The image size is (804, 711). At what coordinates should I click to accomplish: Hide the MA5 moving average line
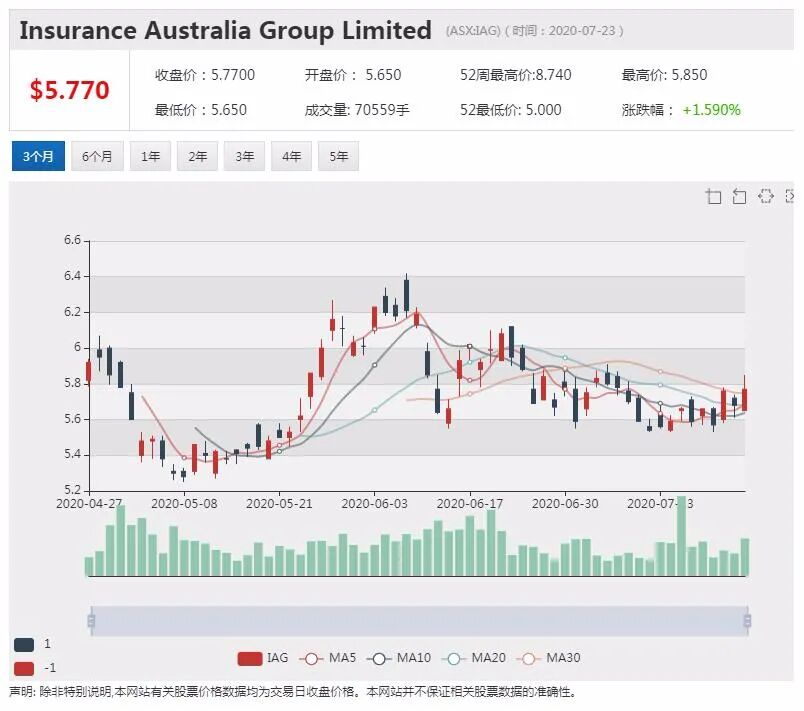(x=328, y=658)
